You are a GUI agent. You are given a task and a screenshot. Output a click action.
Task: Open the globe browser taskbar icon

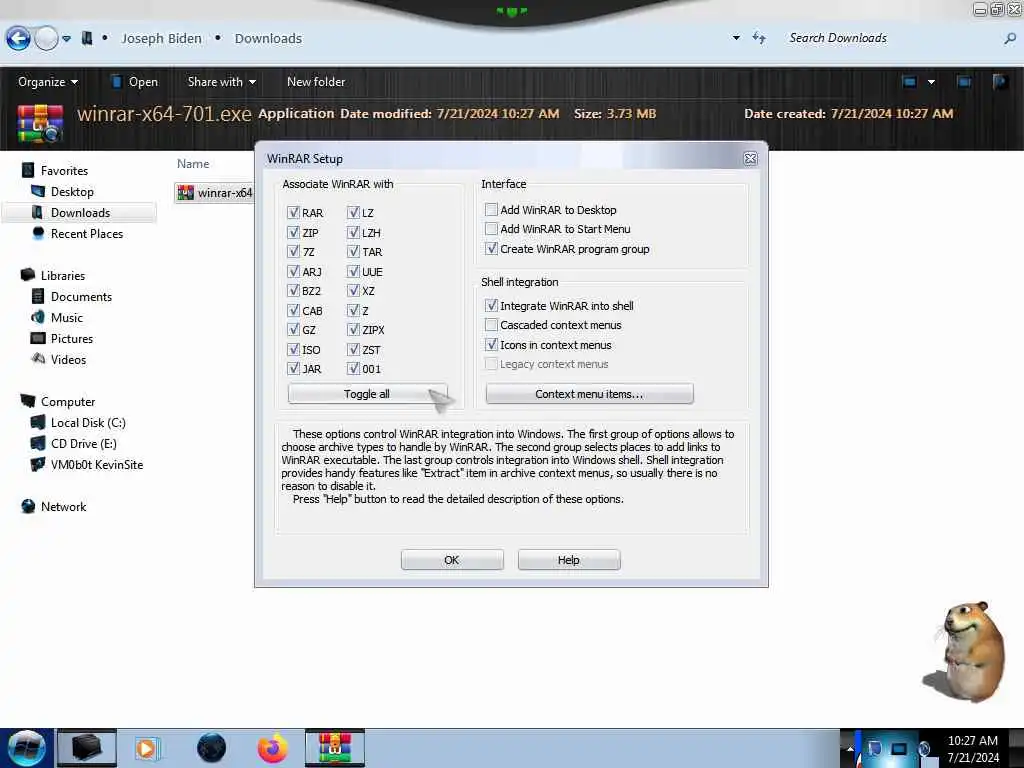tap(211, 748)
